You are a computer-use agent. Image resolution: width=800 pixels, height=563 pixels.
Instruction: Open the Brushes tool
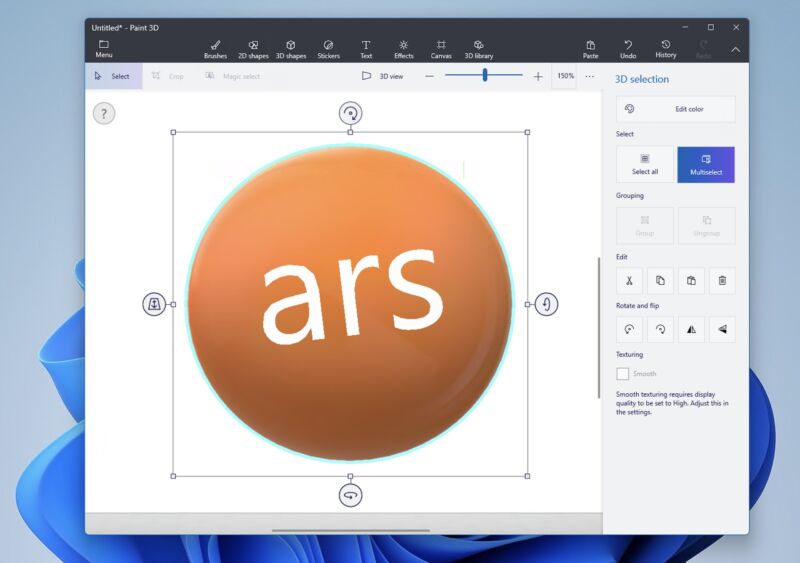(x=215, y=49)
